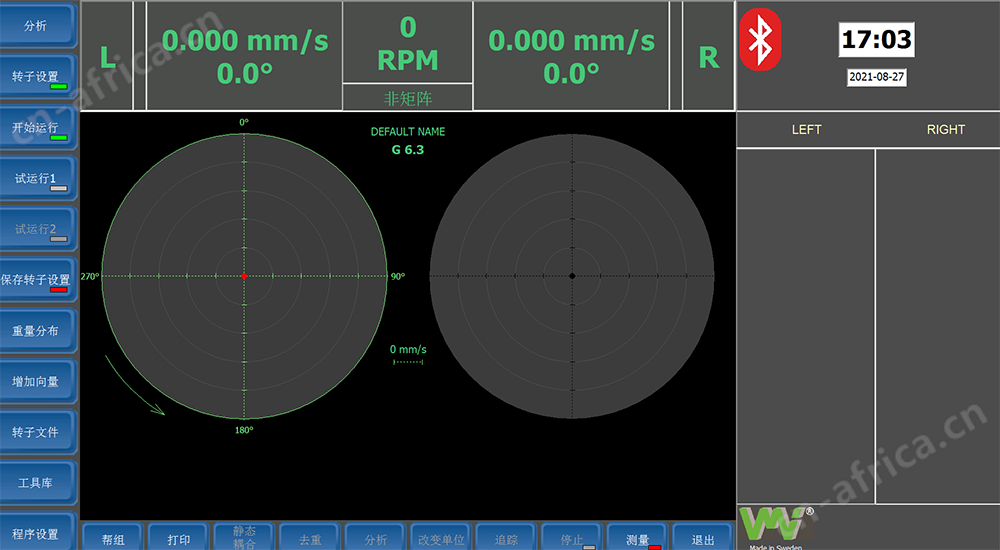Open 工具库 tool library
Screen dimensions: 1000x550
[38, 483]
